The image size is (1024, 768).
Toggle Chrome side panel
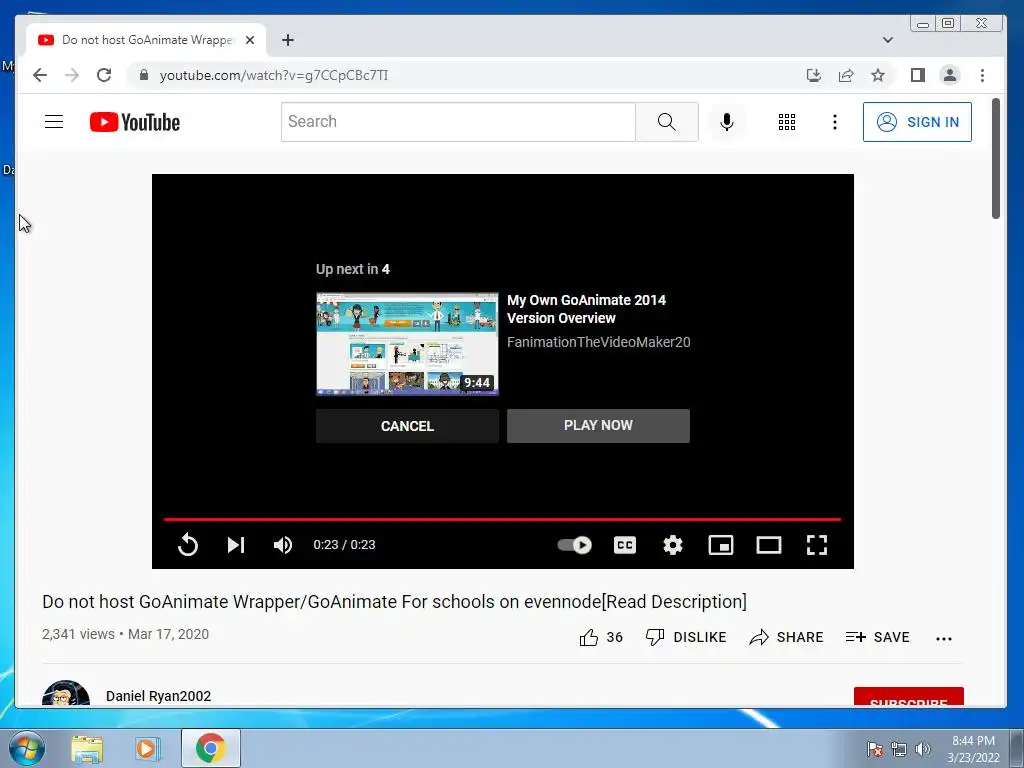(918, 75)
